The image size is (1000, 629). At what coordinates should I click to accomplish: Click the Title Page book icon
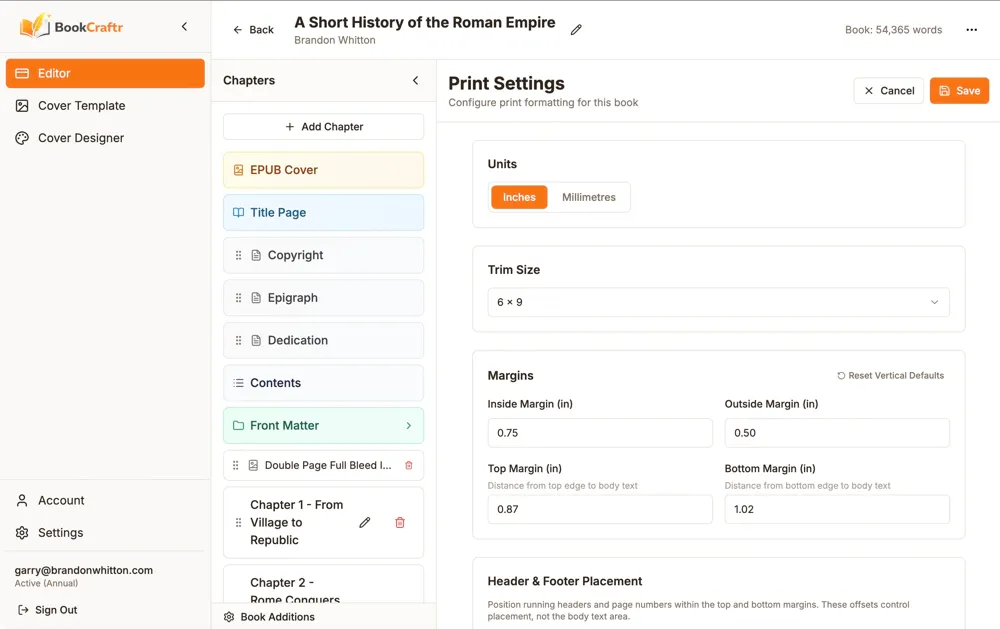(239, 212)
